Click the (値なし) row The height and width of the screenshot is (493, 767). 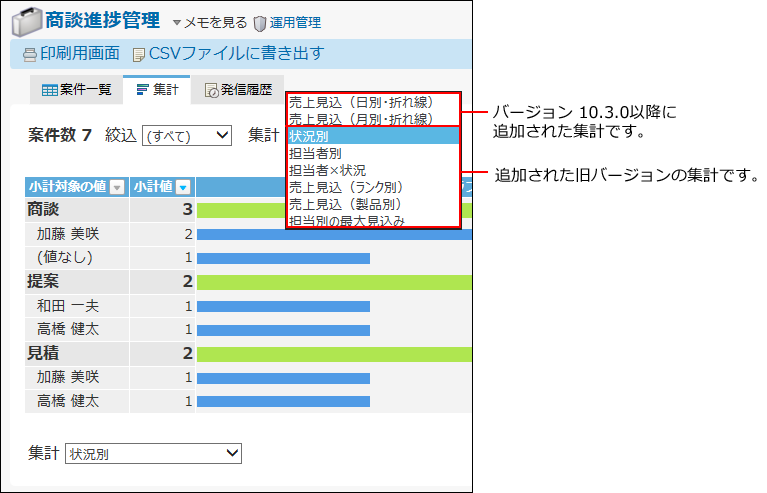(x=65, y=257)
